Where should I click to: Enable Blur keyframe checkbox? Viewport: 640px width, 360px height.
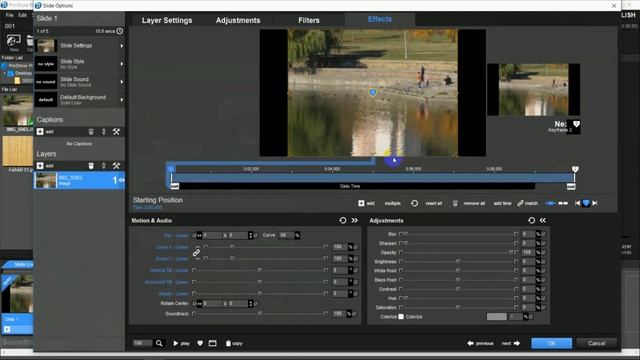tap(401, 234)
